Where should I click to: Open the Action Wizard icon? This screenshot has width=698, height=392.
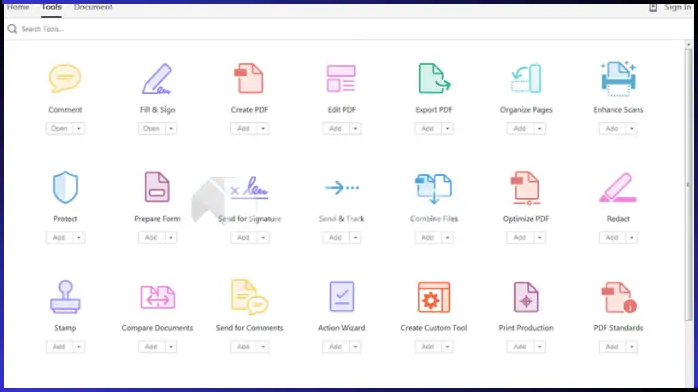[341, 296]
